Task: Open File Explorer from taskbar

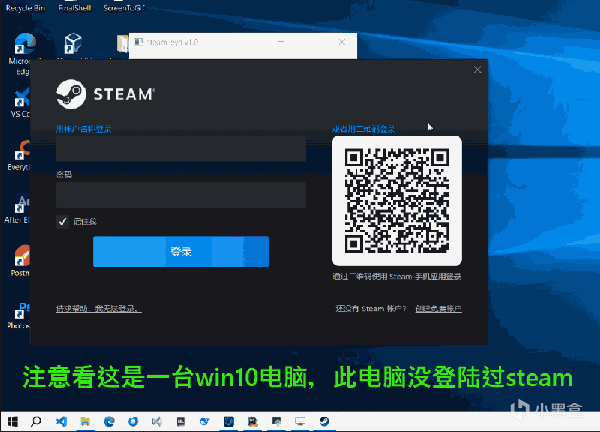Action: (85, 422)
